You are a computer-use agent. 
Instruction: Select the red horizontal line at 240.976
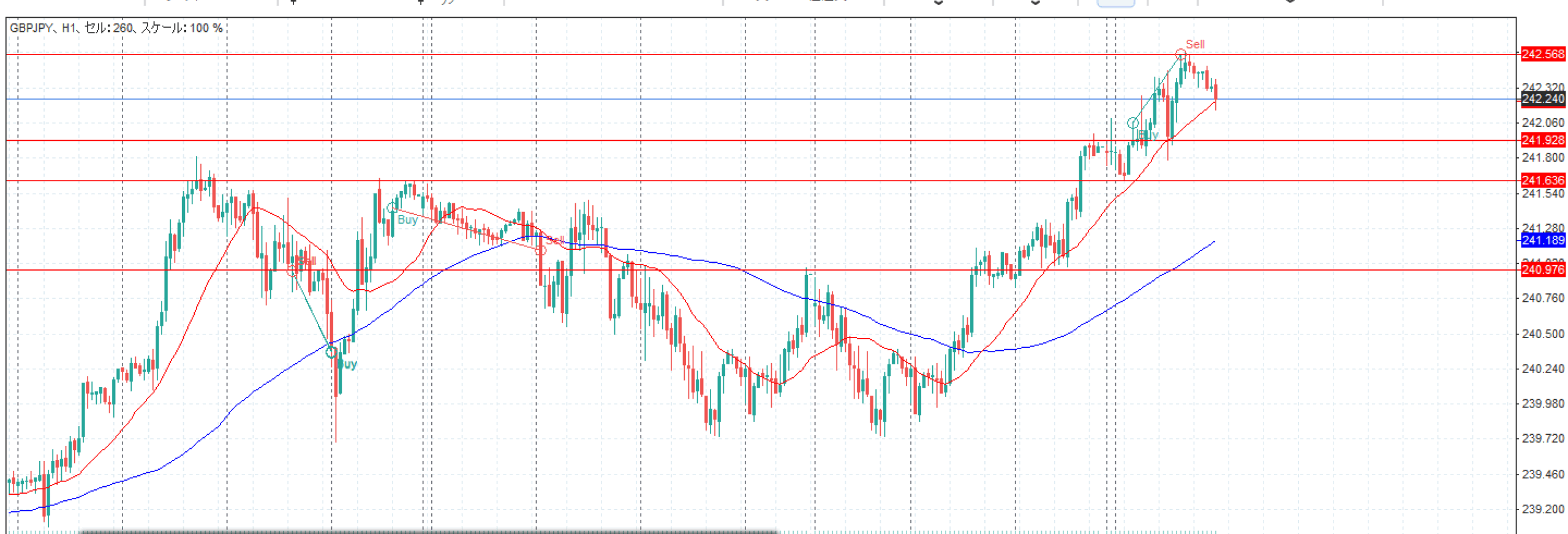pos(735,269)
